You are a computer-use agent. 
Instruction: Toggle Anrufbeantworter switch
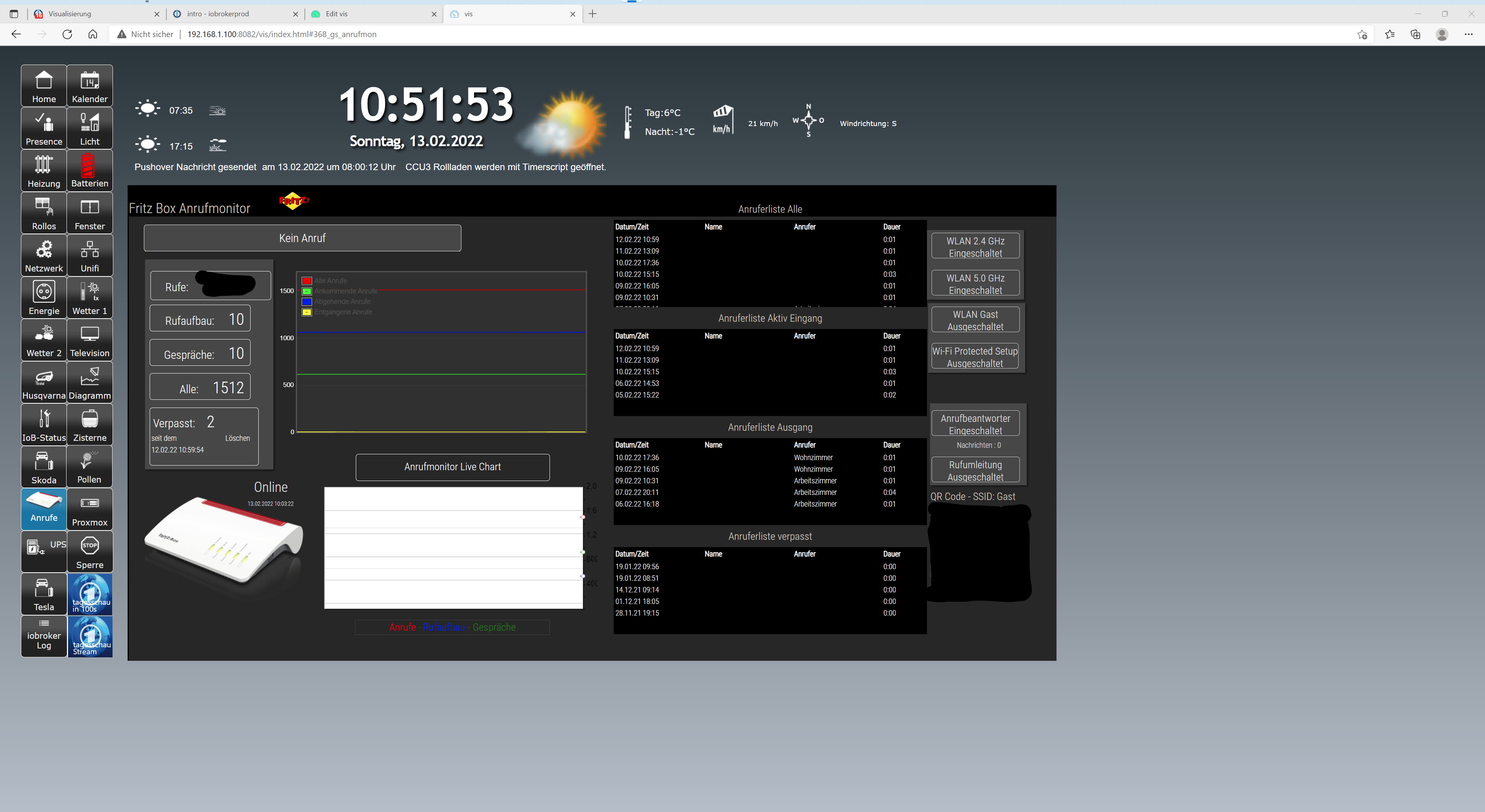(975, 424)
